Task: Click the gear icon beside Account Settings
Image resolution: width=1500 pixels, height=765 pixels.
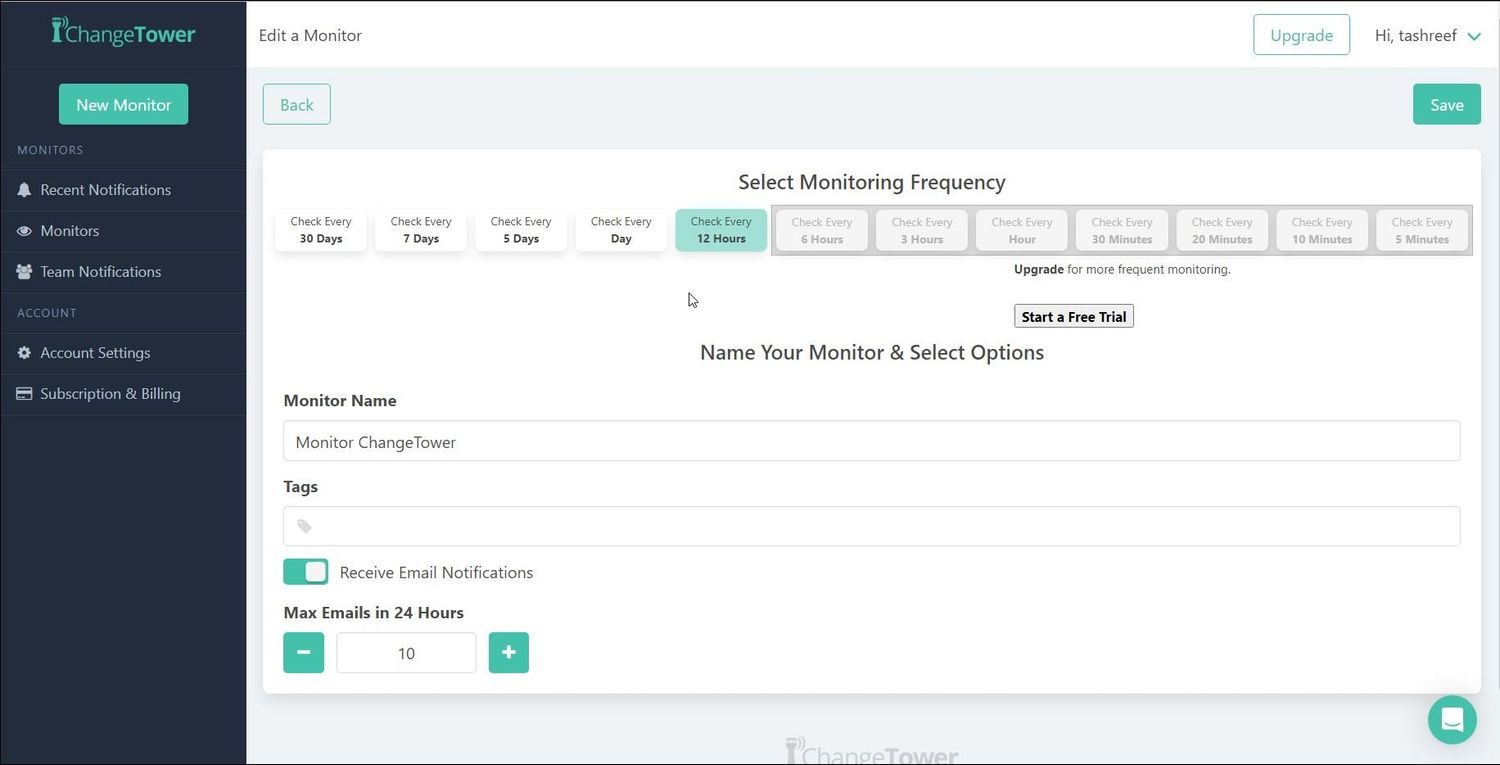Action: pos(24,353)
